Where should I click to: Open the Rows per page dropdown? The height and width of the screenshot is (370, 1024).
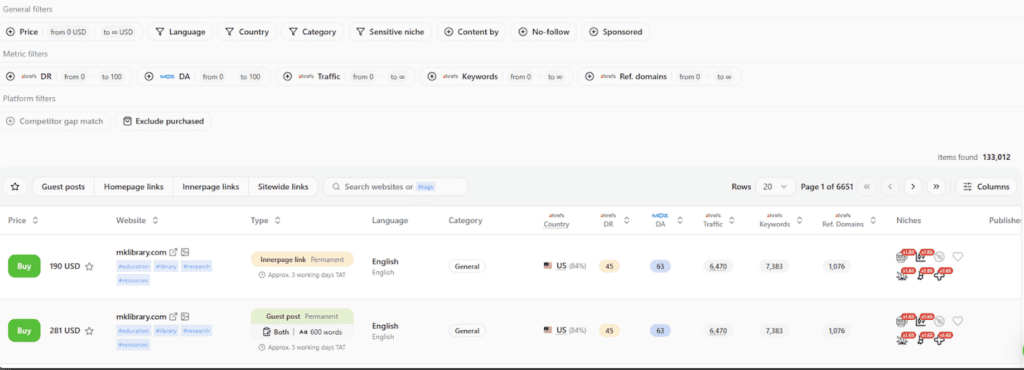[775, 187]
